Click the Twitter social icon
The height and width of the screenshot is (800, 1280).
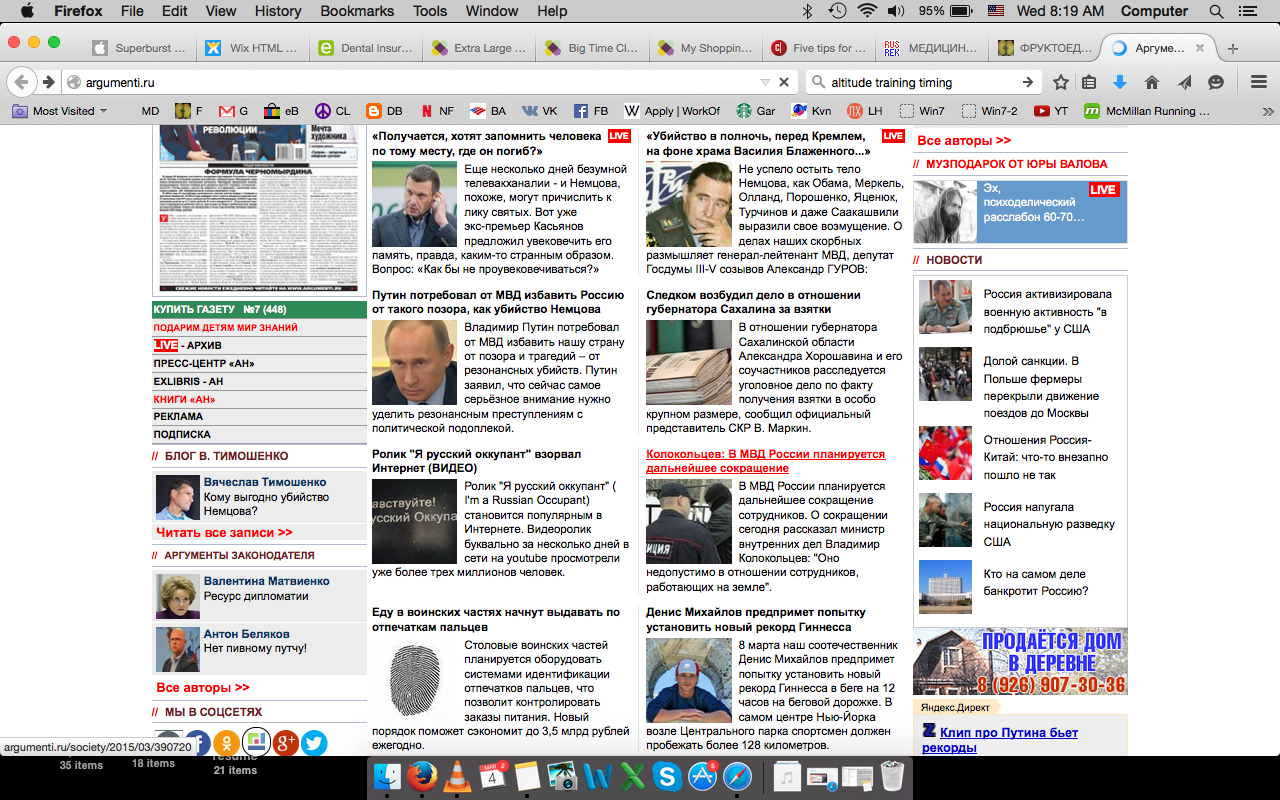click(314, 742)
